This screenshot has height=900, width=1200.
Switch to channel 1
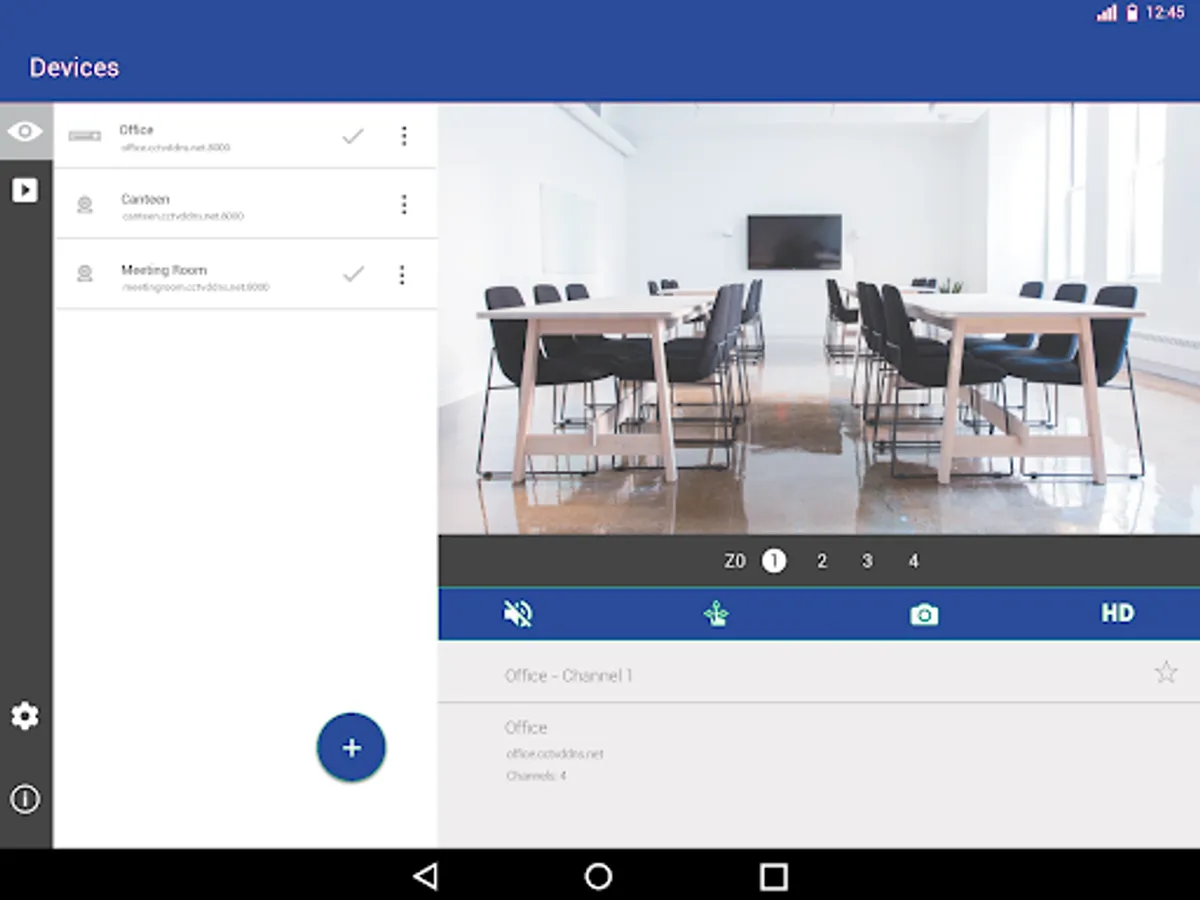point(774,561)
